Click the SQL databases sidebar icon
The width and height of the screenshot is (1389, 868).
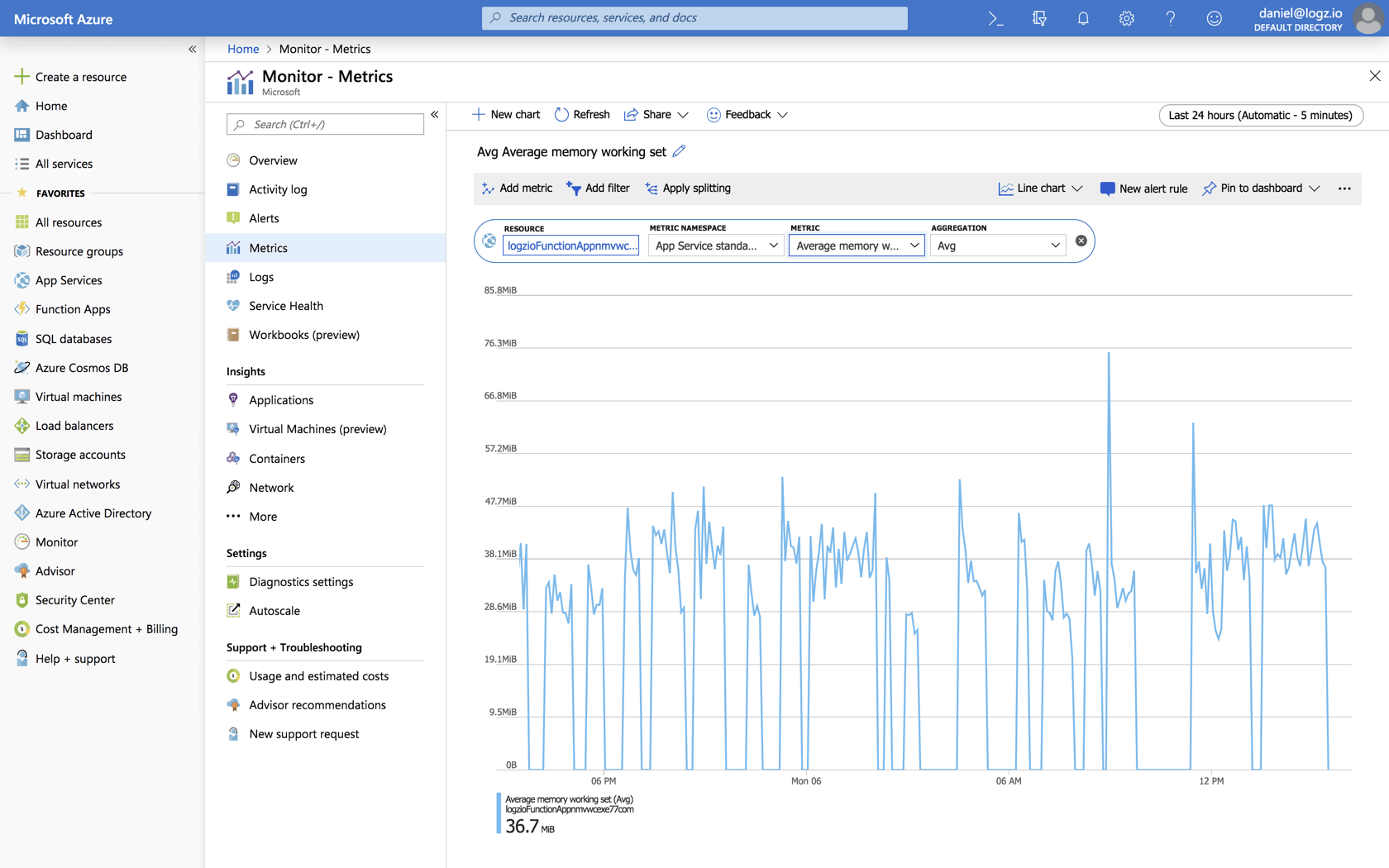coord(22,339)
